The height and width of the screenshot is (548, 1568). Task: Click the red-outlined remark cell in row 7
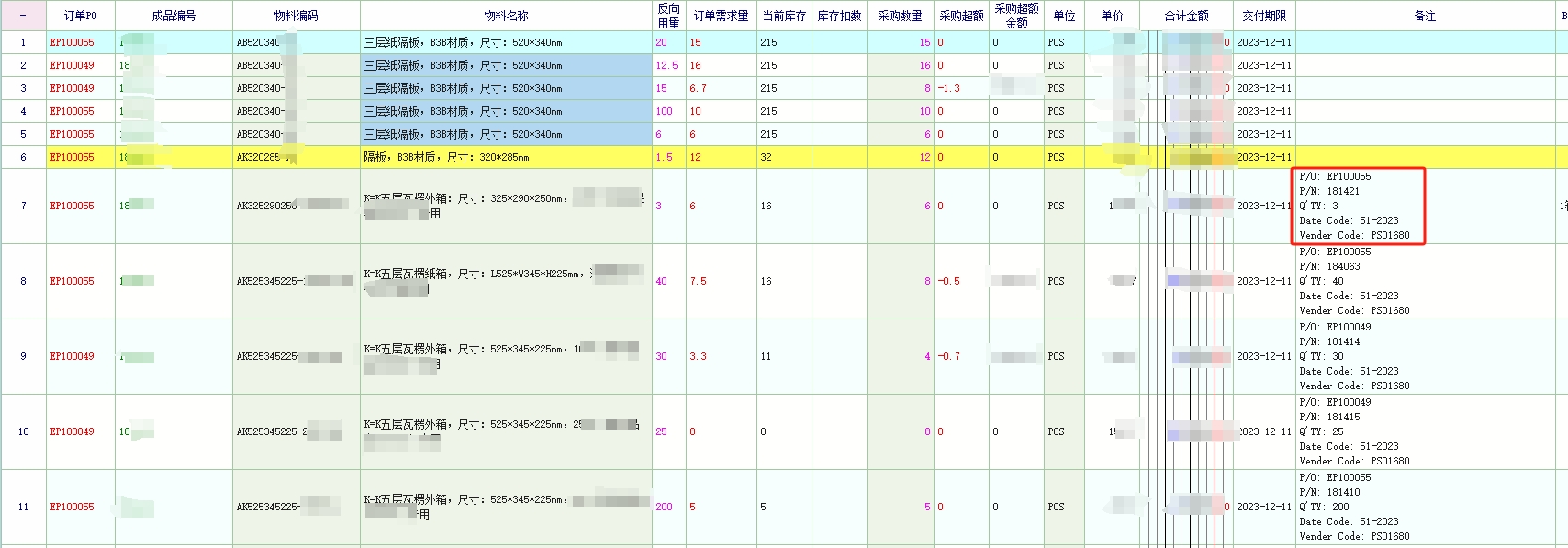1359,206
